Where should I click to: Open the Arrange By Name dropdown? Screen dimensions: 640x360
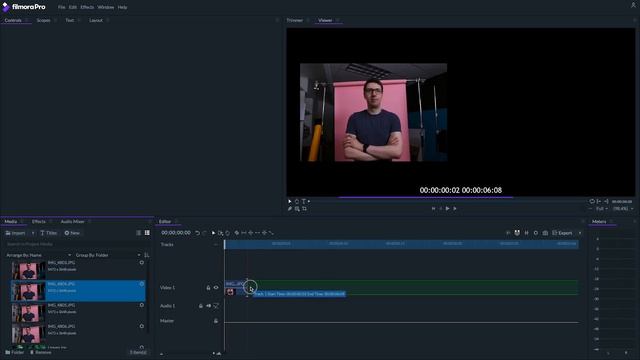point(39,255)
